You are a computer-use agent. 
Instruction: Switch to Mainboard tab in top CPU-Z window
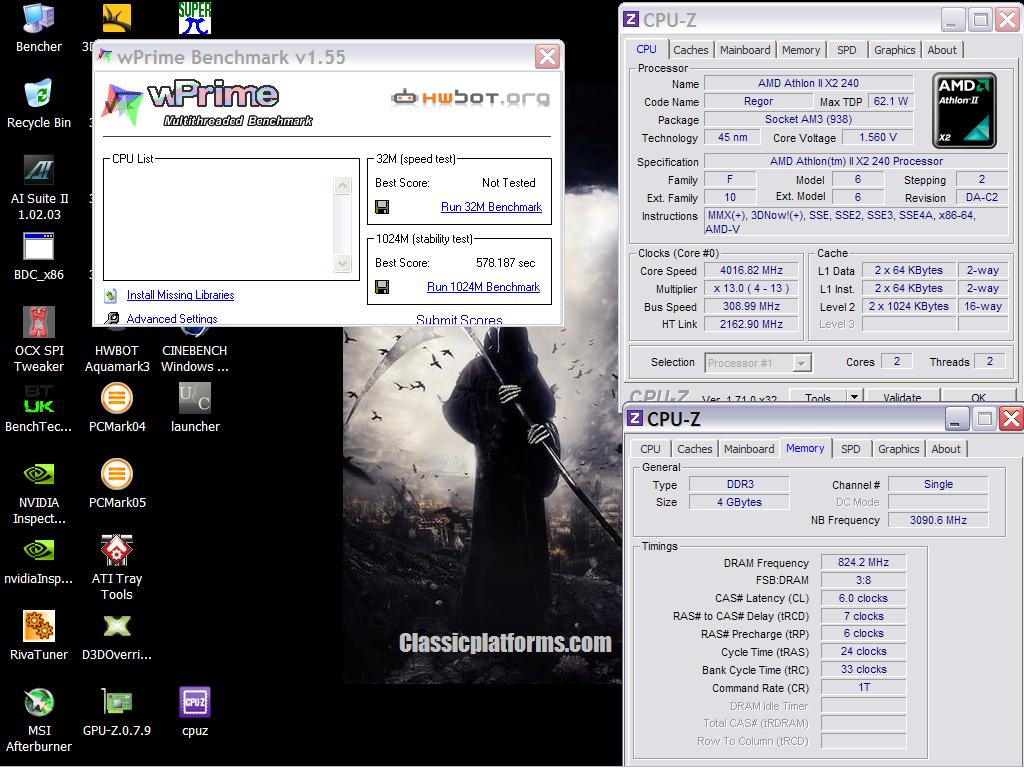tap(744, 50)
